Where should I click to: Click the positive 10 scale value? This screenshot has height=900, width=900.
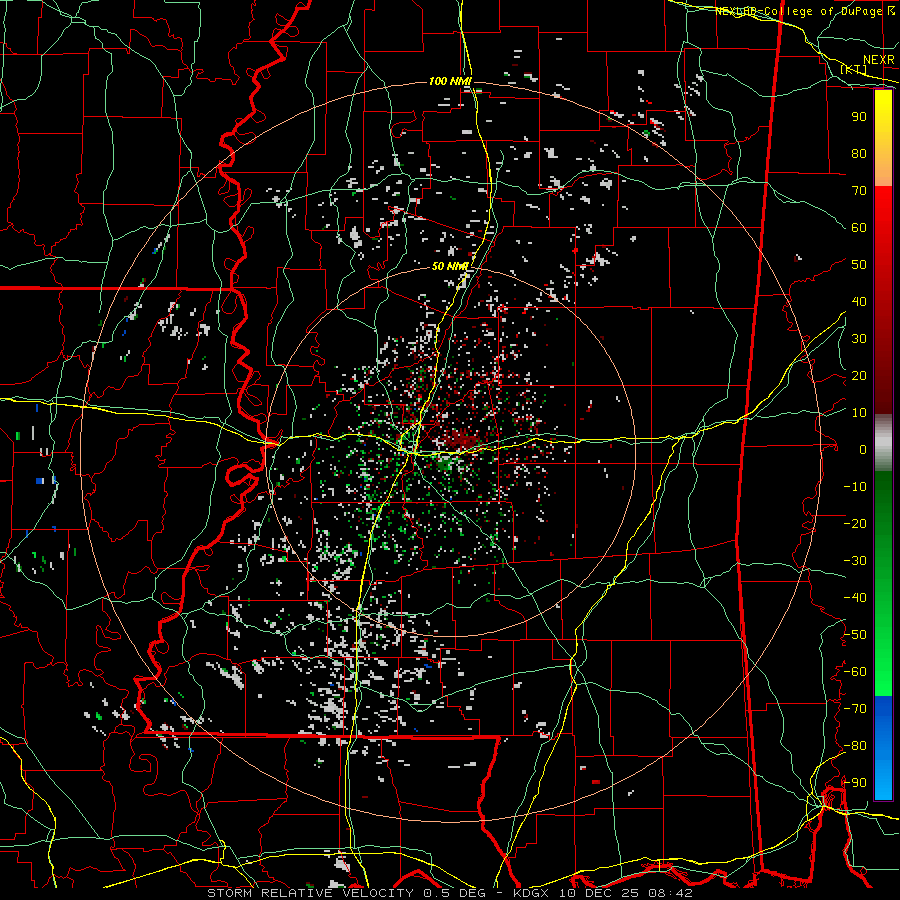859,413
